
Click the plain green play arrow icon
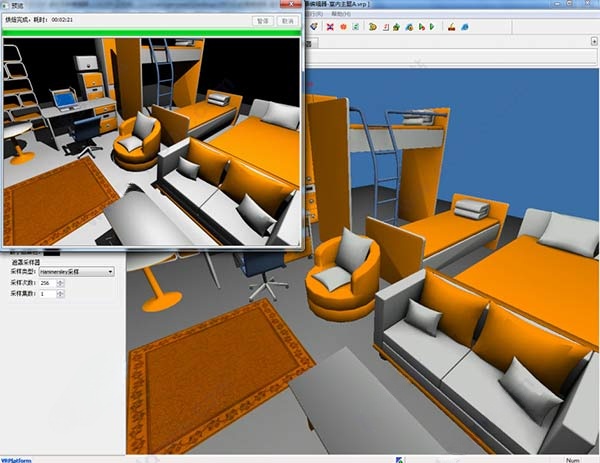(432, 27)
